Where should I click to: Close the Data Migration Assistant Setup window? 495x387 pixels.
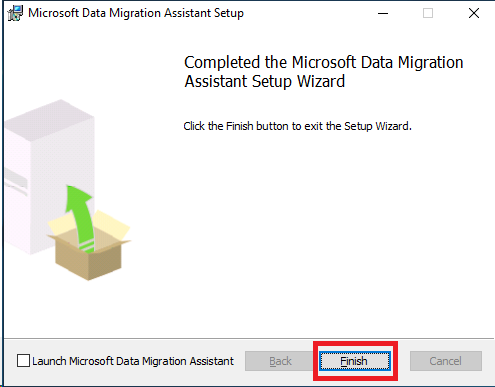(x=474, y=14)
